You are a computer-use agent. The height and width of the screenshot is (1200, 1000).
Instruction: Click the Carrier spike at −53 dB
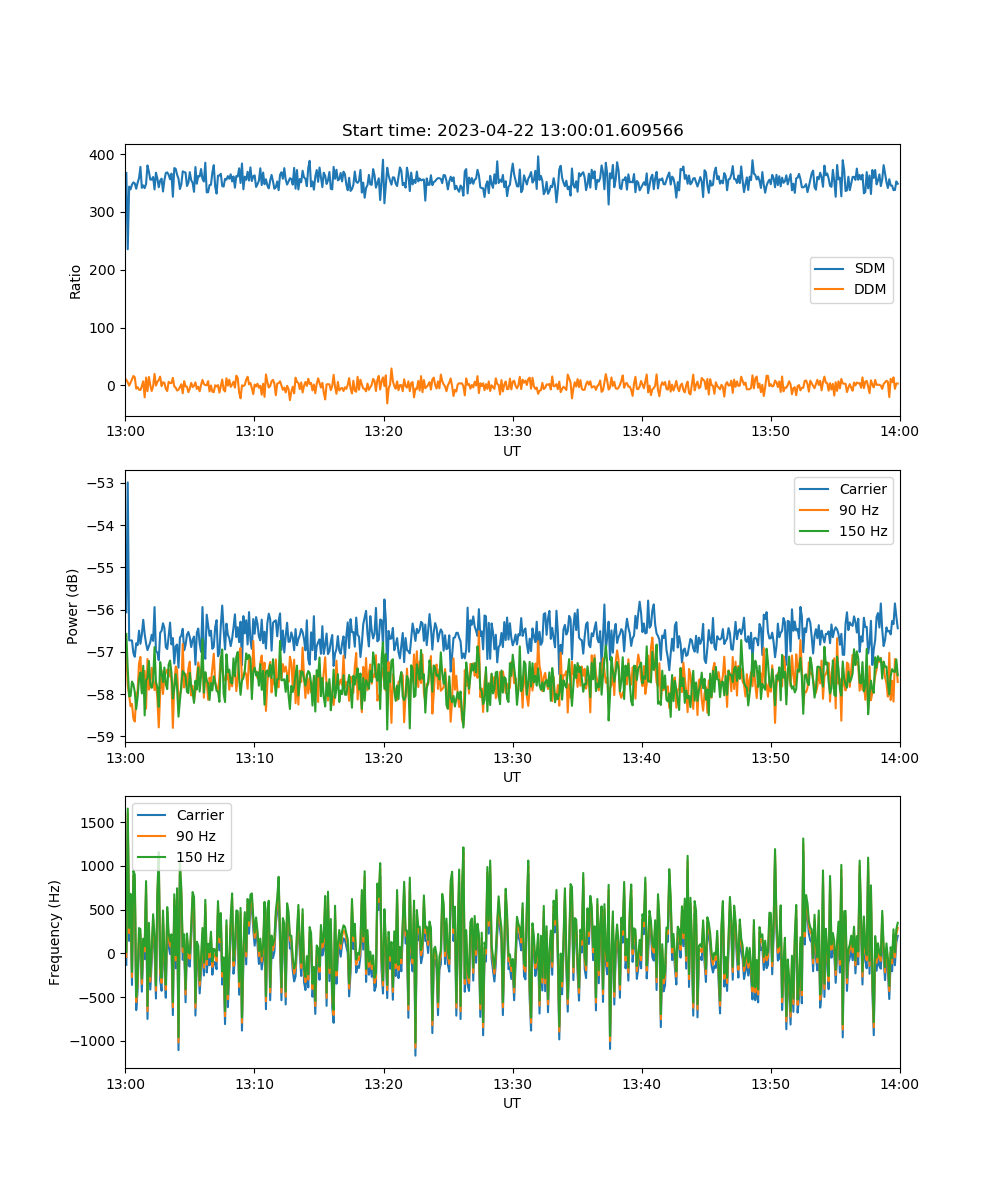[127, 484]
